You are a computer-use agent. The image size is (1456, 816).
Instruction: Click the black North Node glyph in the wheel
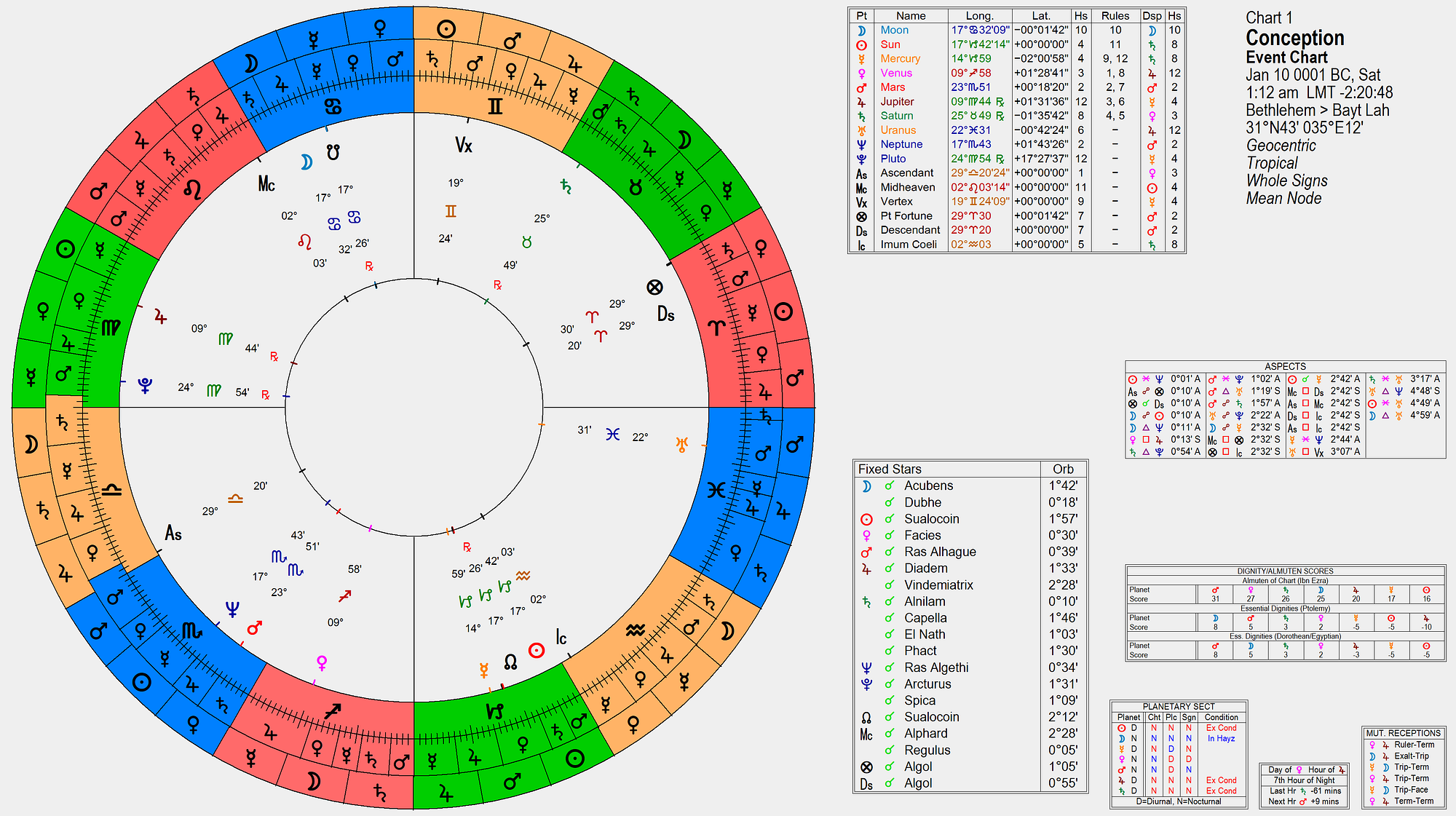point(510,662)
